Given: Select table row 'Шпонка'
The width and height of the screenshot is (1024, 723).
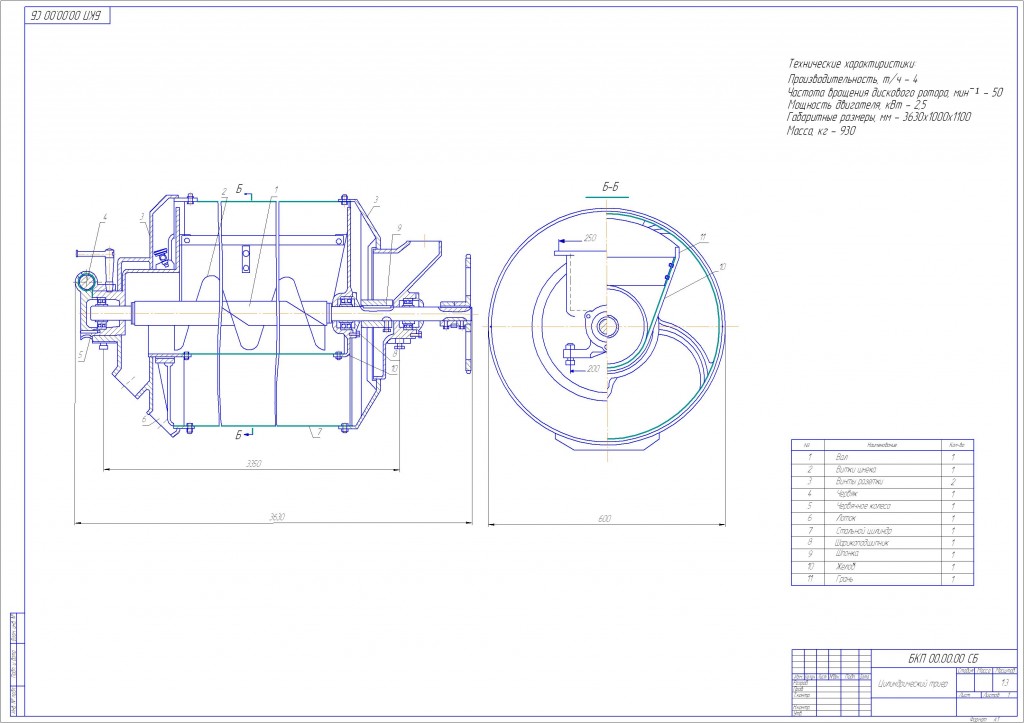Looking at the screenshot, I should 882,554.
